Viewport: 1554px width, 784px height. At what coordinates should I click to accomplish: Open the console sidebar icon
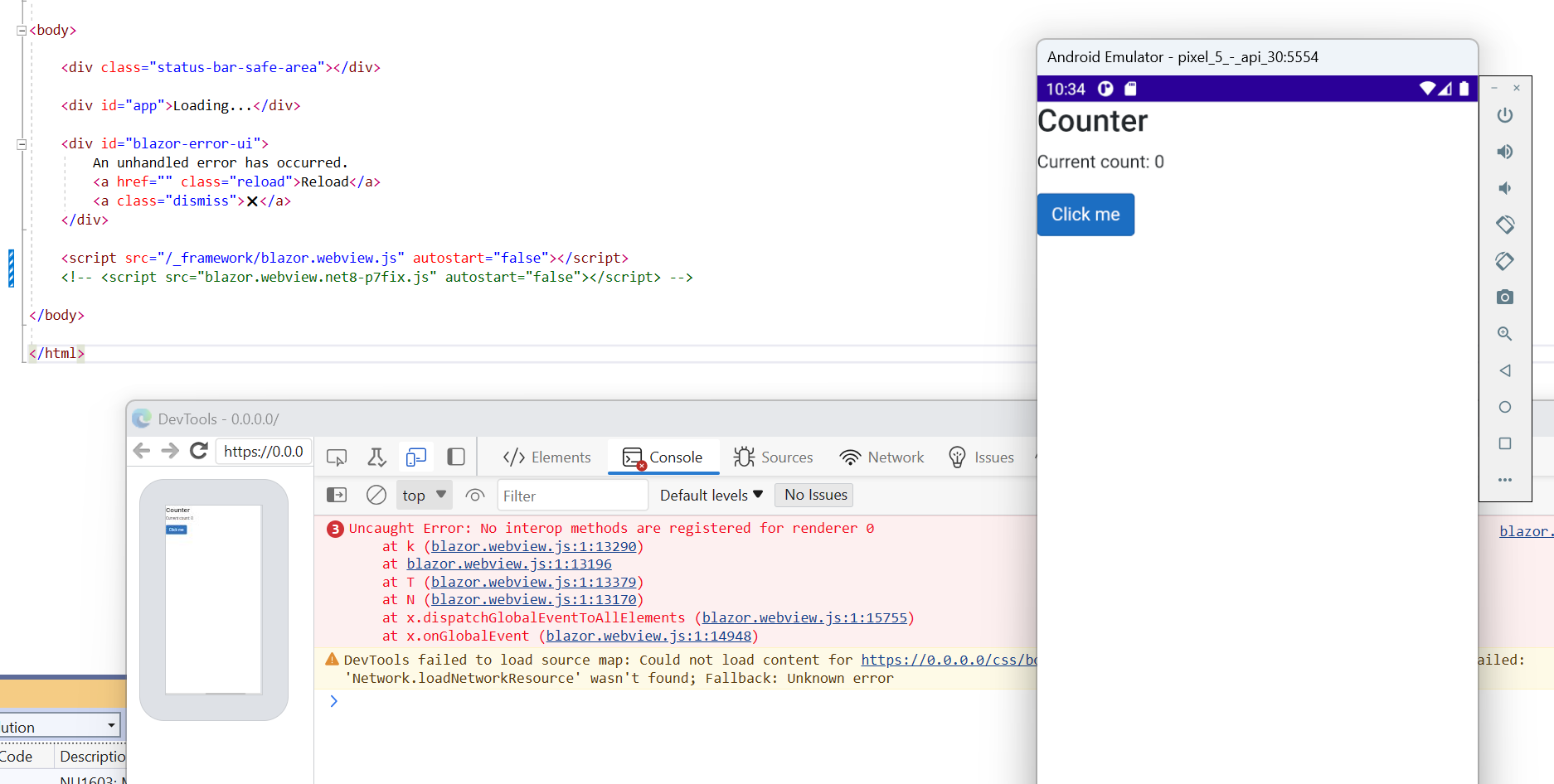(x=336, y=495)
